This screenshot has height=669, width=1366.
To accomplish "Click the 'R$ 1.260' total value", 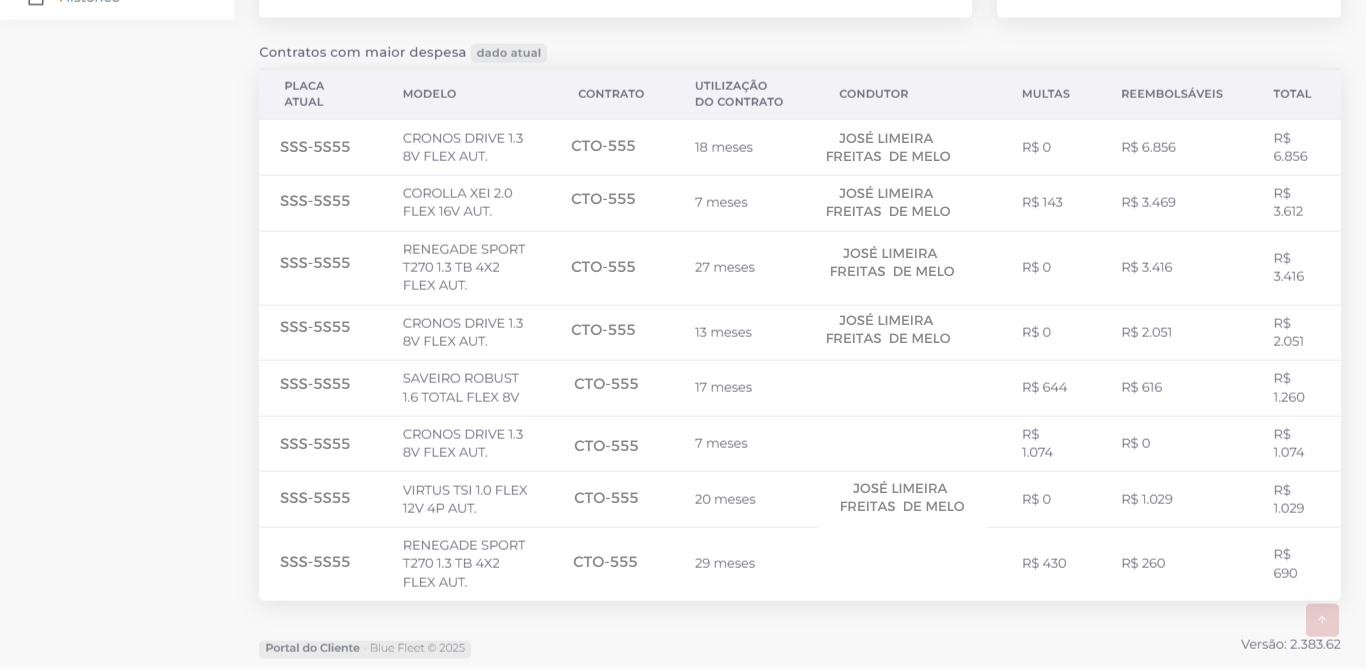I will [x=1289, y=387].
